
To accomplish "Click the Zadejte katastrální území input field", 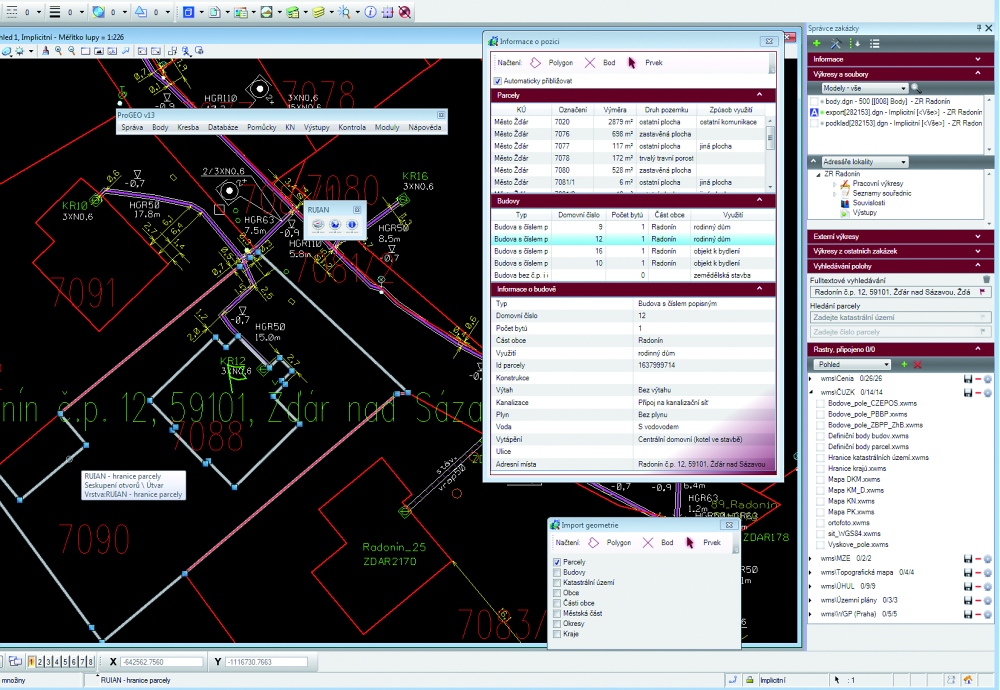I will pyautogui.click(x=899, y=317).
